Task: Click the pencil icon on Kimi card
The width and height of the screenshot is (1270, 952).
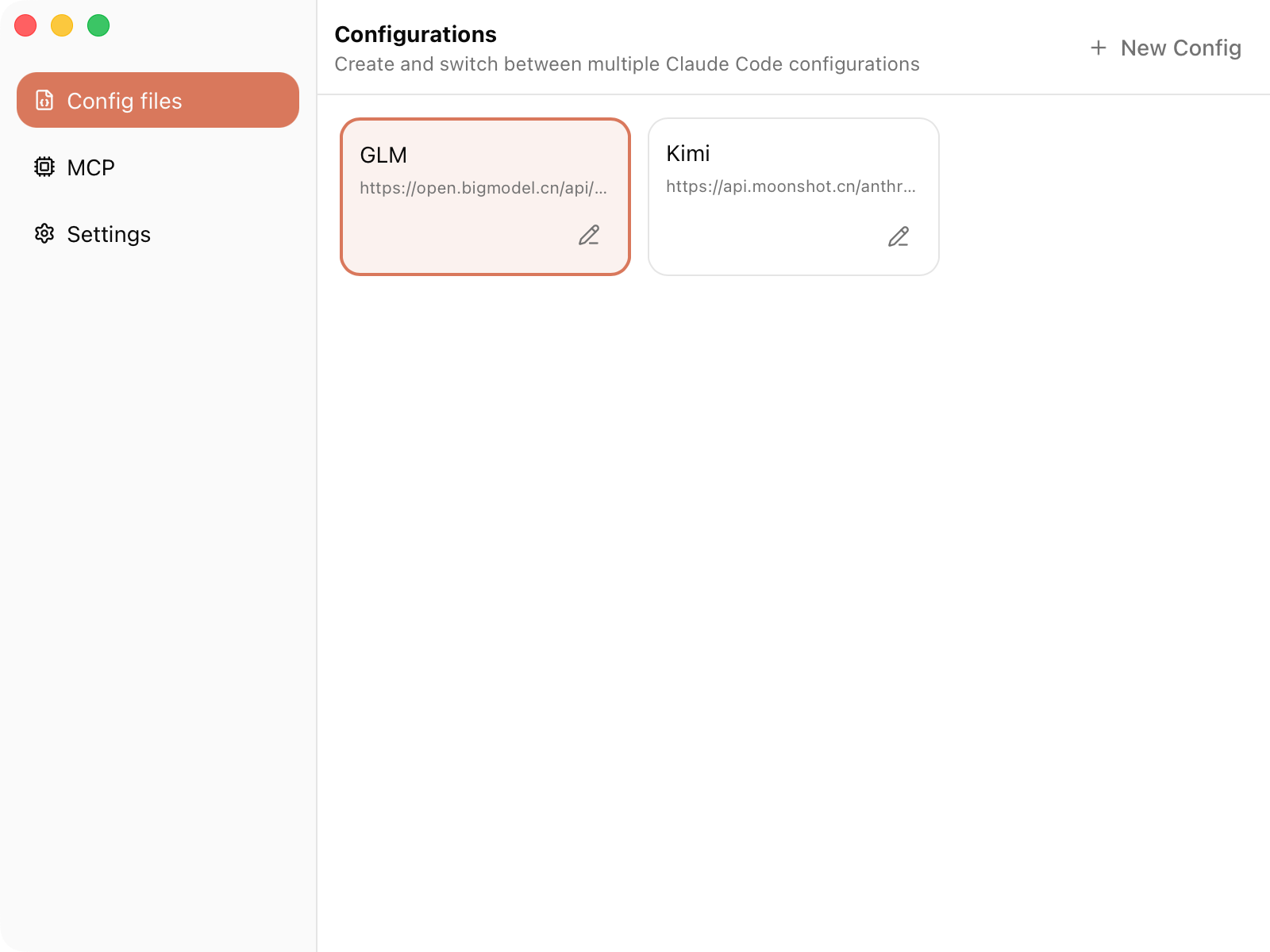Action: point(898,237)
